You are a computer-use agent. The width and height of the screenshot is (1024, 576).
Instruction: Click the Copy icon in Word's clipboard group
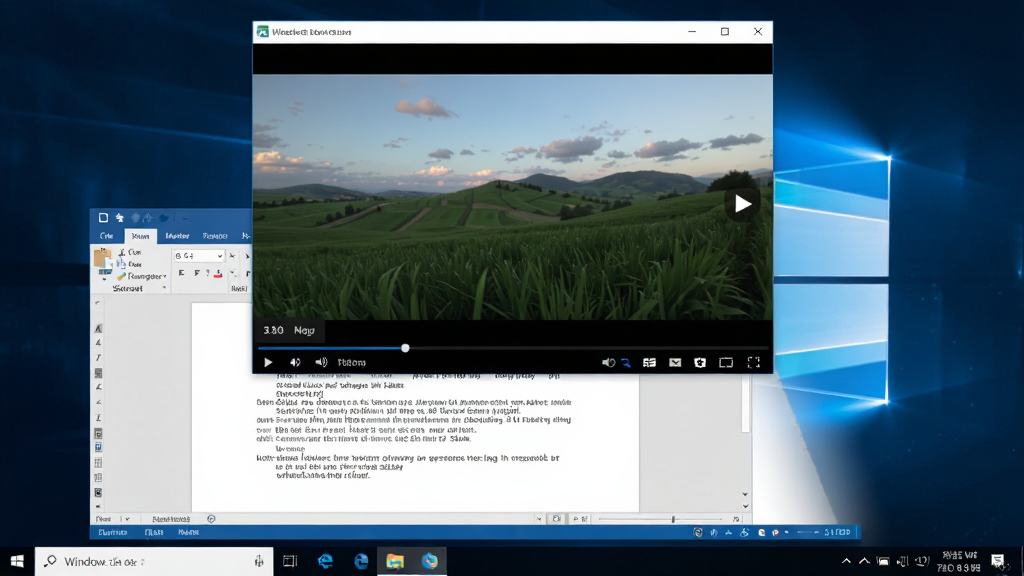point(121,264)
